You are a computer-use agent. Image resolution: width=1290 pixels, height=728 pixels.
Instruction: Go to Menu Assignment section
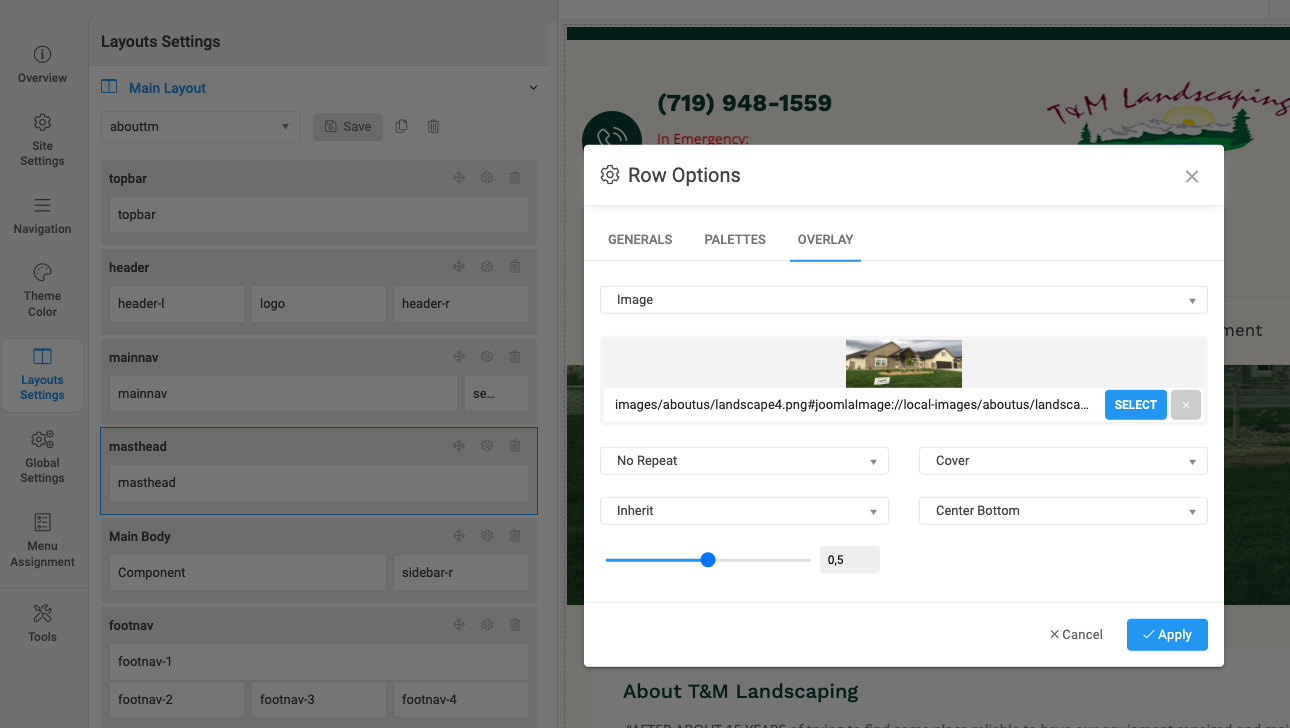(x=42, y=540)
